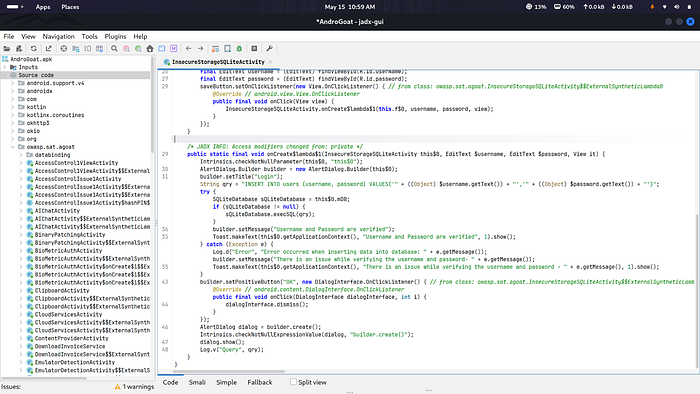Click the volume icon in the top panel
The image size is (700, 394).
677,7
